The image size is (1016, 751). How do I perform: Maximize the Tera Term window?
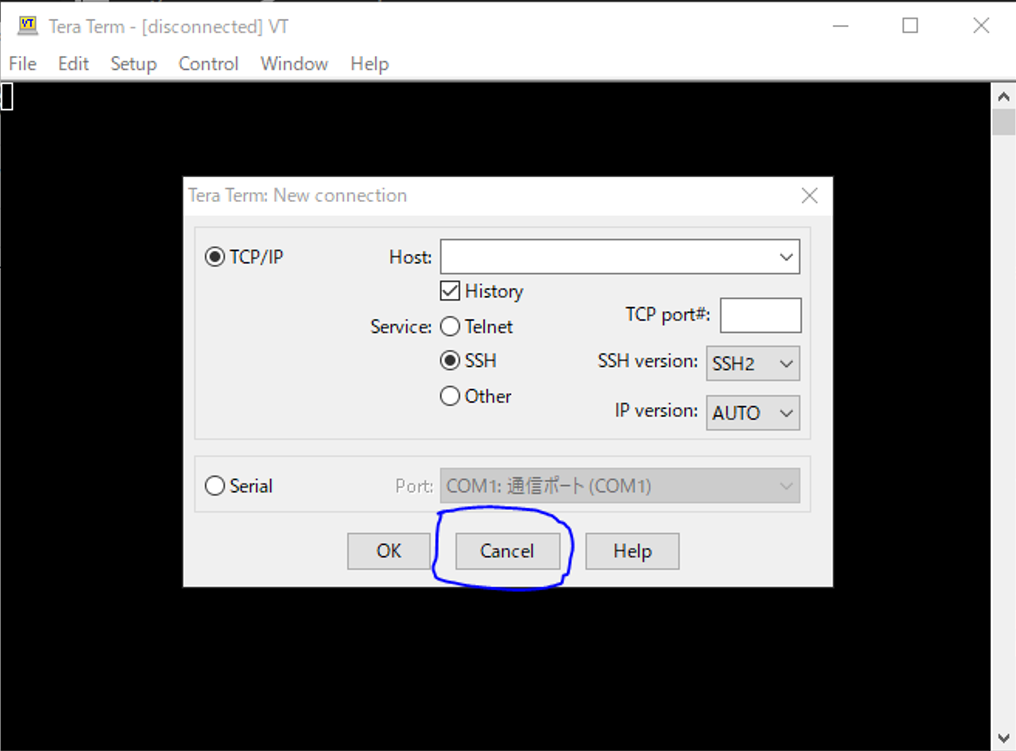pyautogui.click(x=910, y=26)
